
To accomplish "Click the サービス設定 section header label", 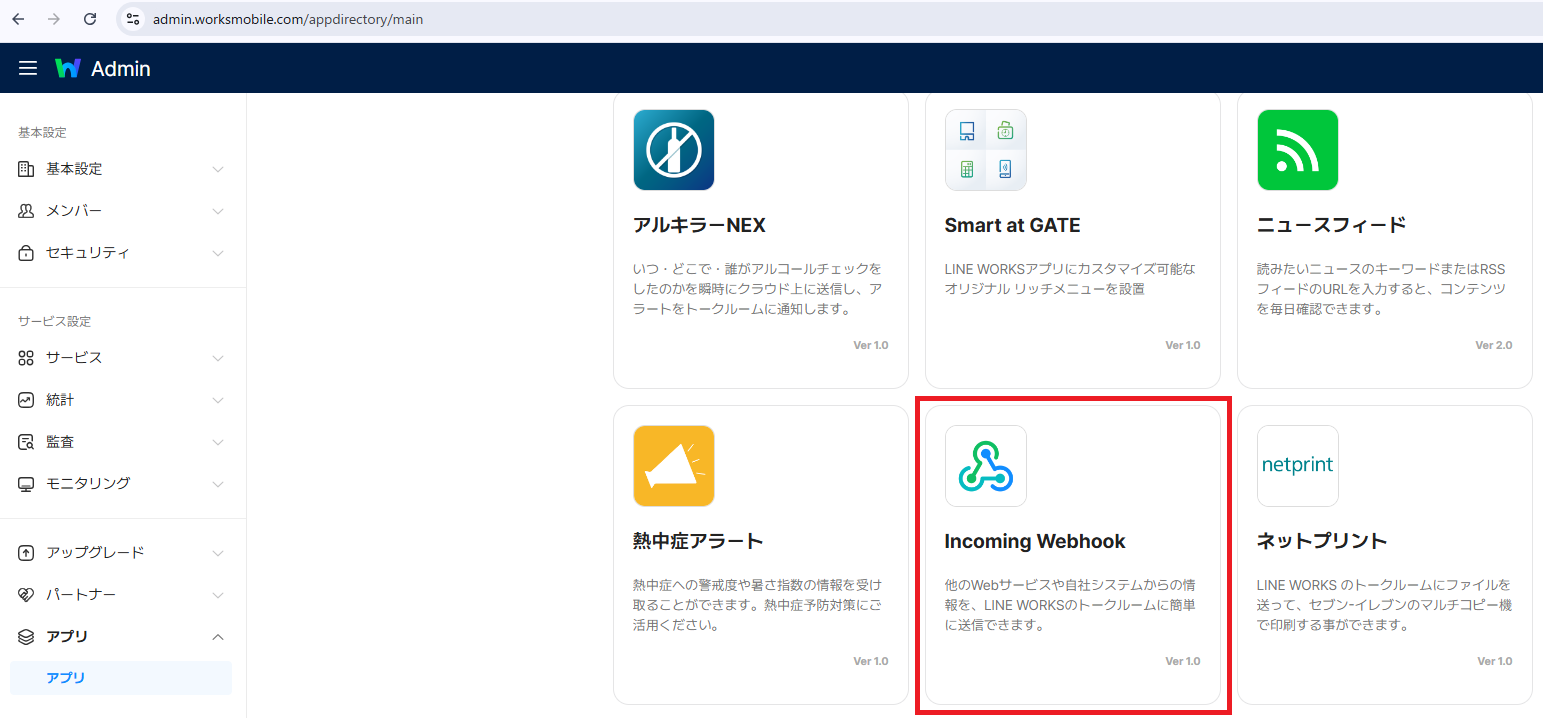I will coord(54,322).
